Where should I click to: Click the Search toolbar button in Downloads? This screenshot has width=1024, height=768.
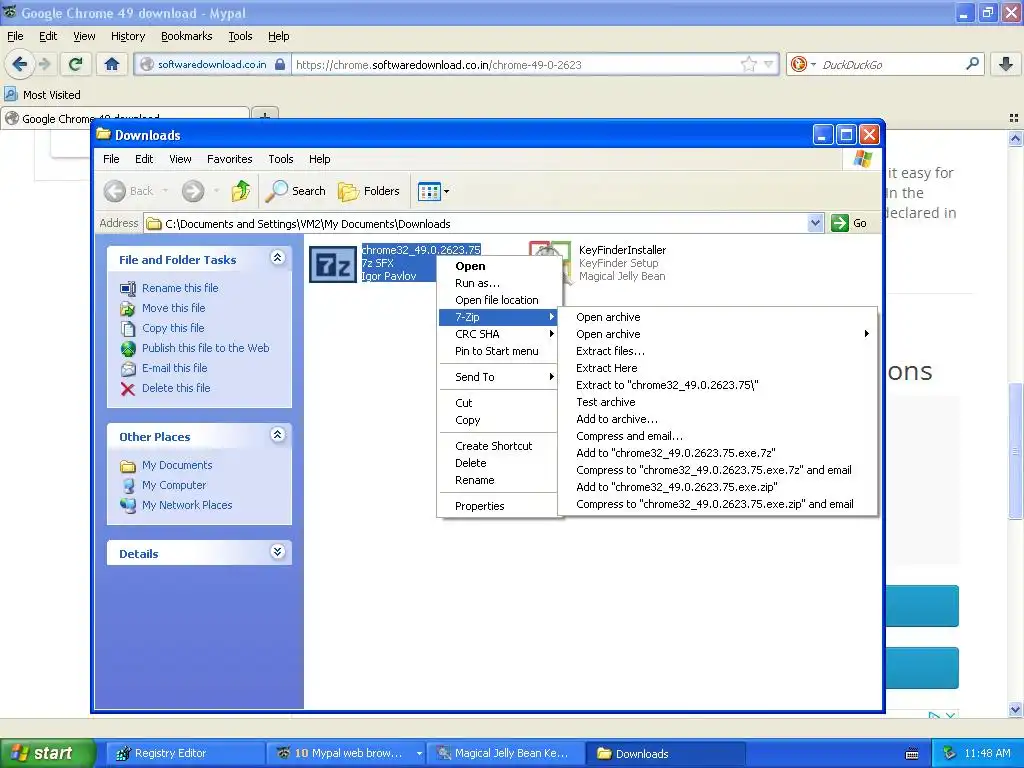coord(295,191)
